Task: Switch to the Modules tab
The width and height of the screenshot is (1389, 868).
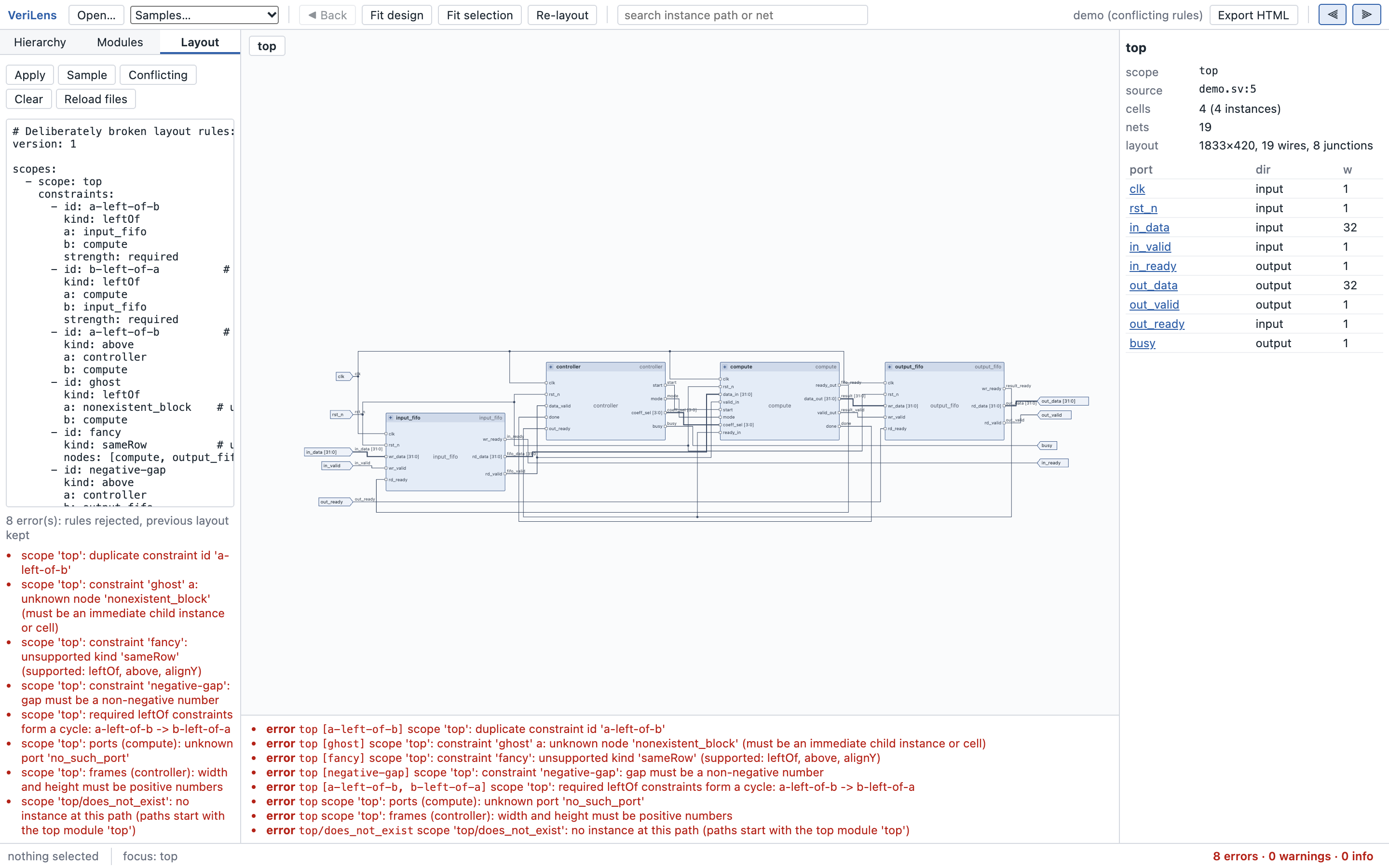Action: [x=120, y=42]
